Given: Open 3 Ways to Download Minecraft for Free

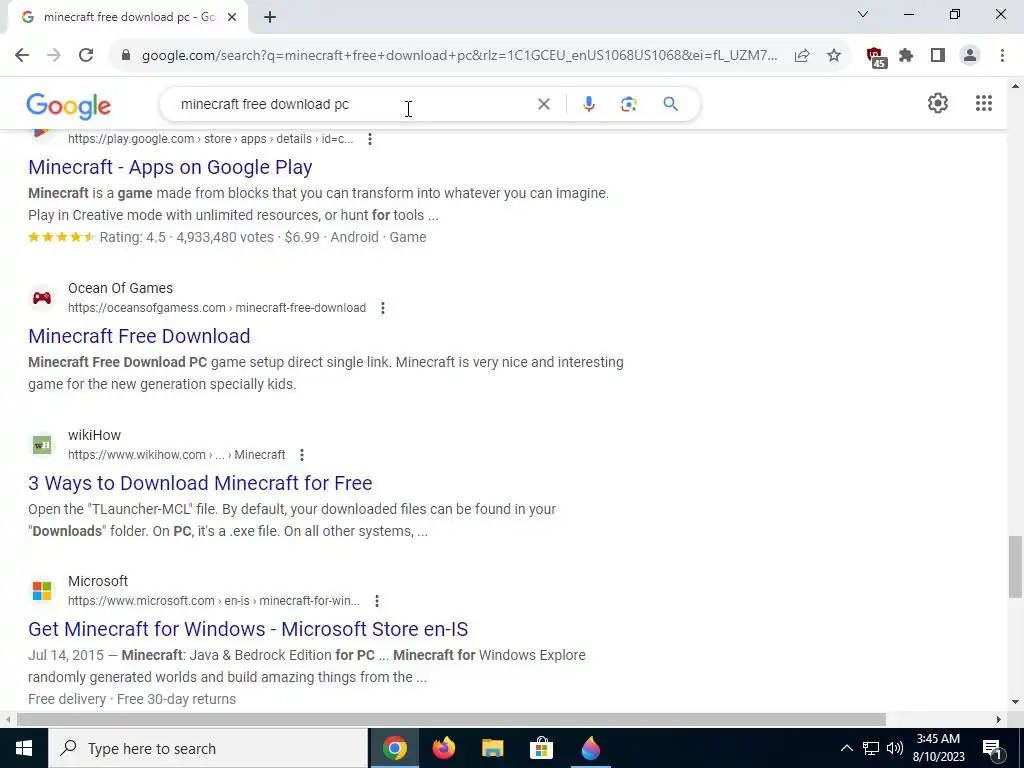Looking at the screenshot, I should [200, 483].
